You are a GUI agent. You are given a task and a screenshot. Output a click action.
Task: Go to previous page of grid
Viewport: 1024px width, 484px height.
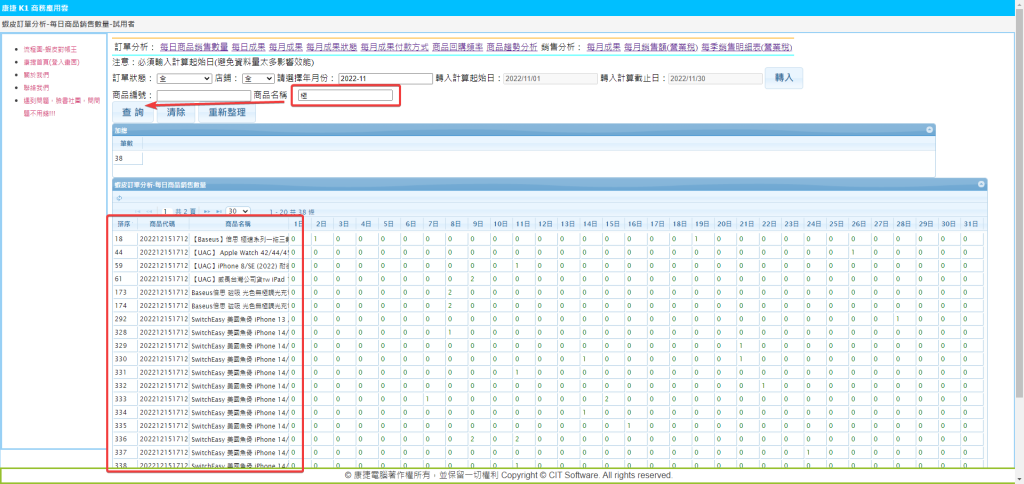149,212
